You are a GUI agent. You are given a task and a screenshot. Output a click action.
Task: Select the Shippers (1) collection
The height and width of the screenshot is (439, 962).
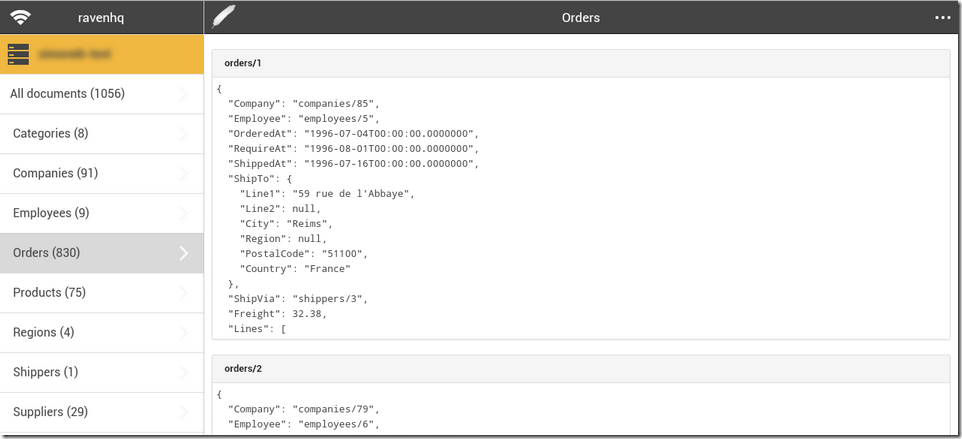[x=102, y=372]
